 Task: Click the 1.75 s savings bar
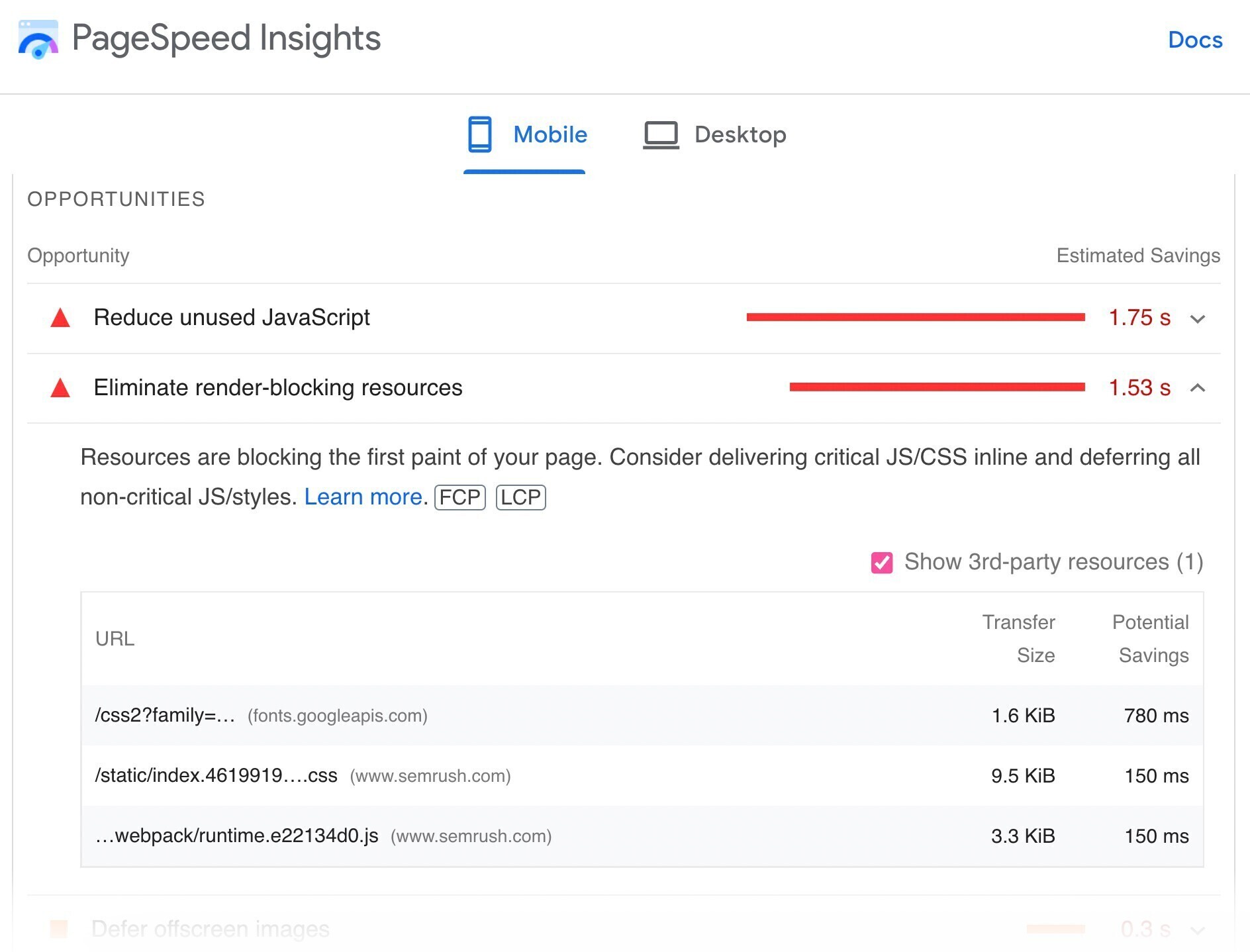[916, 318]
